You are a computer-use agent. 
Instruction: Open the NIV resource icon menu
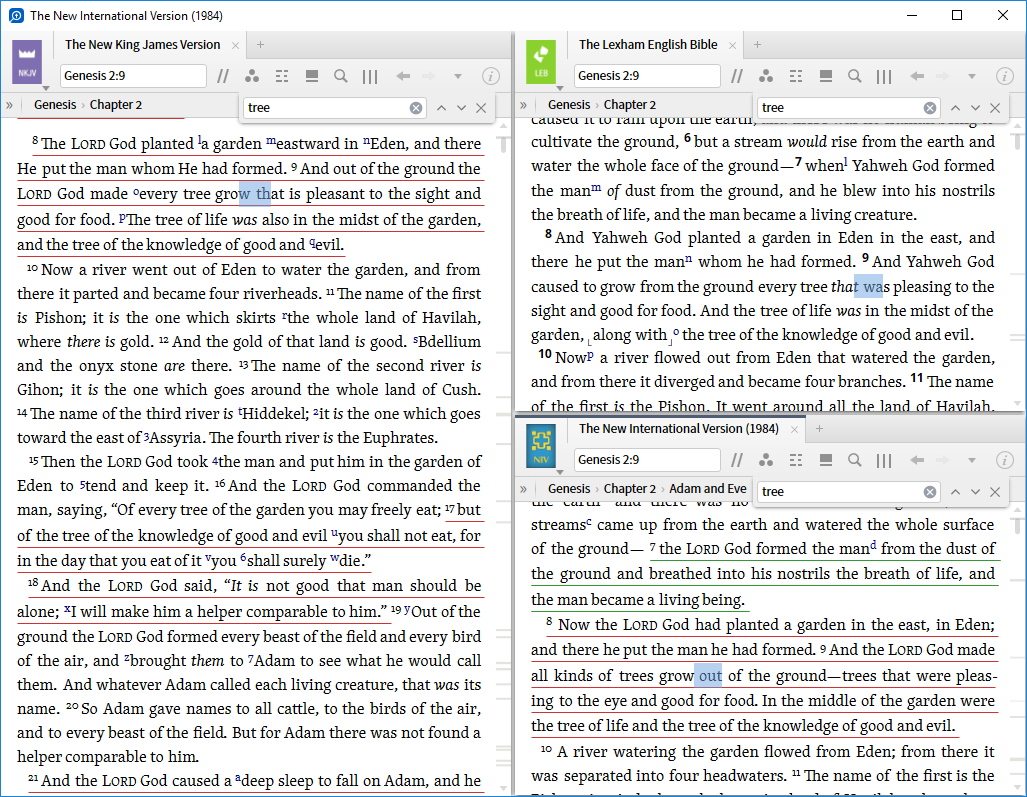(x=541, y=446)
